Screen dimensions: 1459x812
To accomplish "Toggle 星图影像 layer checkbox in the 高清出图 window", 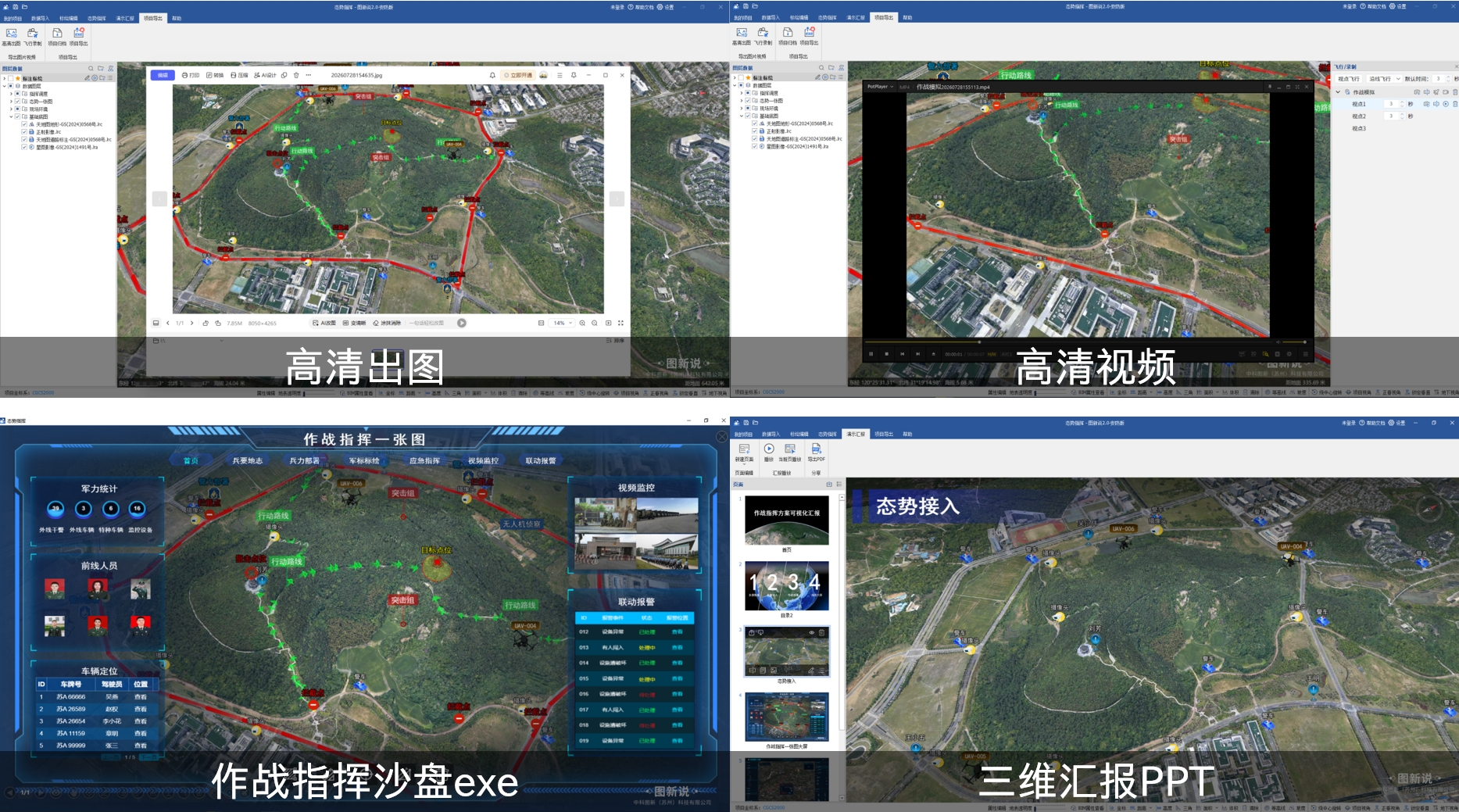I will (x=24, y=147).
